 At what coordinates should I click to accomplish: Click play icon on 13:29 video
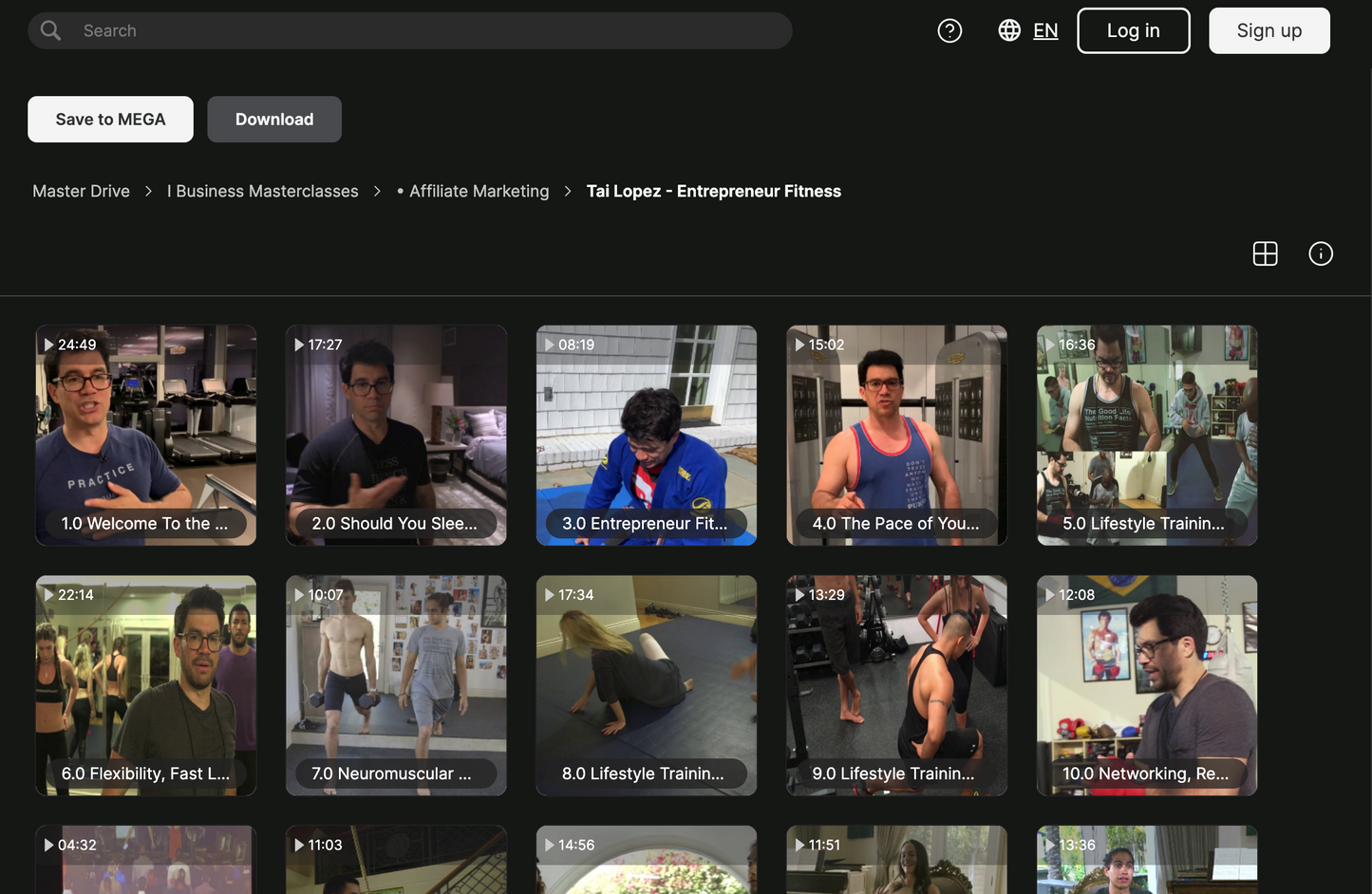(x=799, y=595)
